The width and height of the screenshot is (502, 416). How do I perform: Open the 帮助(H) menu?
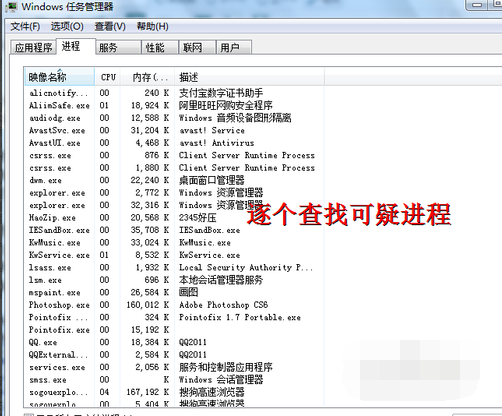pyautogui.click(x=152, y=26)
